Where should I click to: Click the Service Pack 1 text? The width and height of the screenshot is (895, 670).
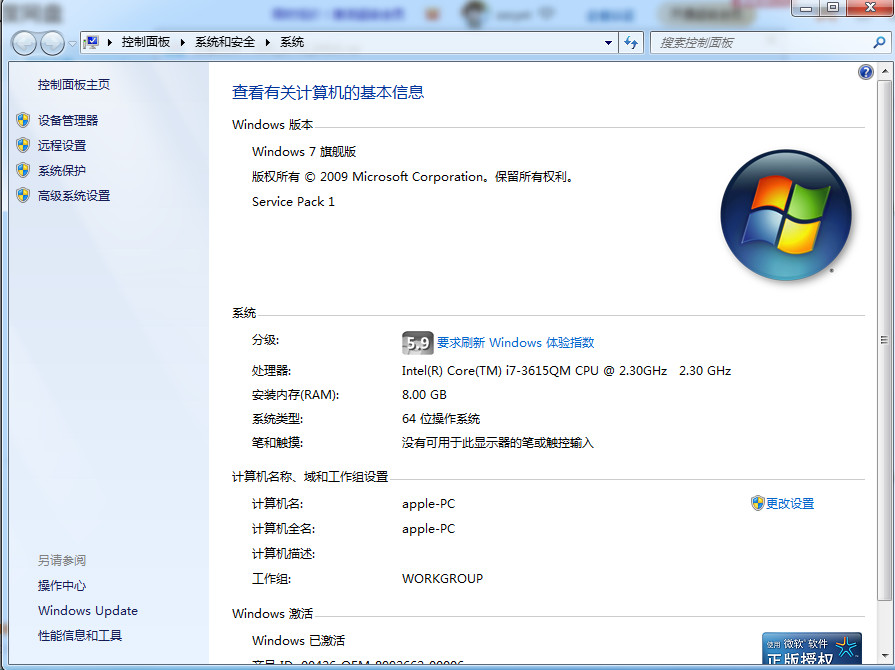[x=293, y=201]
